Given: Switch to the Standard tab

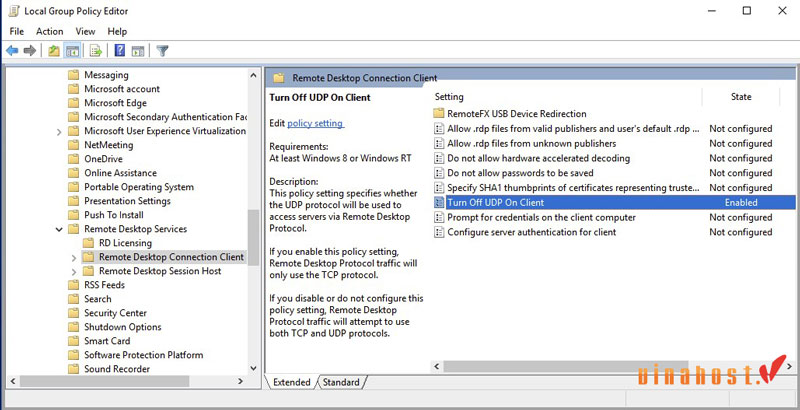Looking at the screenshot, I should [x=341, y=382].
